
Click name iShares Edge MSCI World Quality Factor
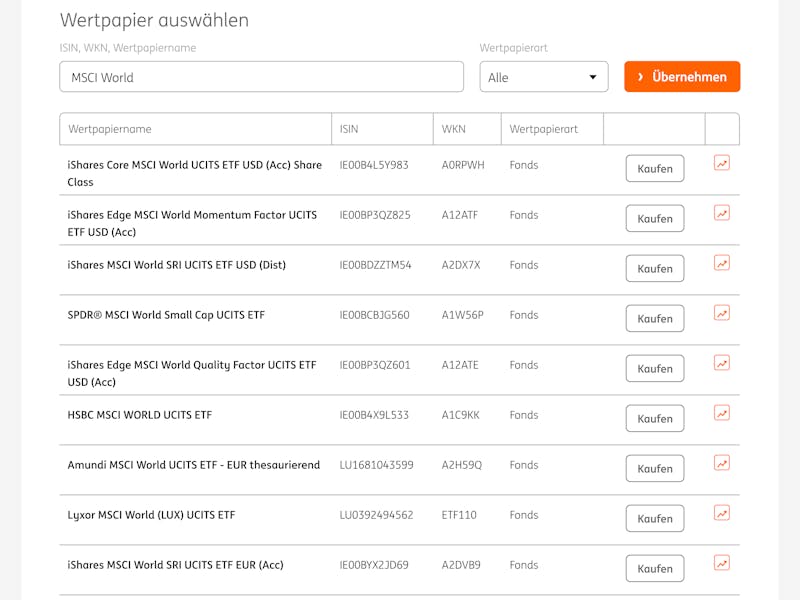(x=192, y=373)
